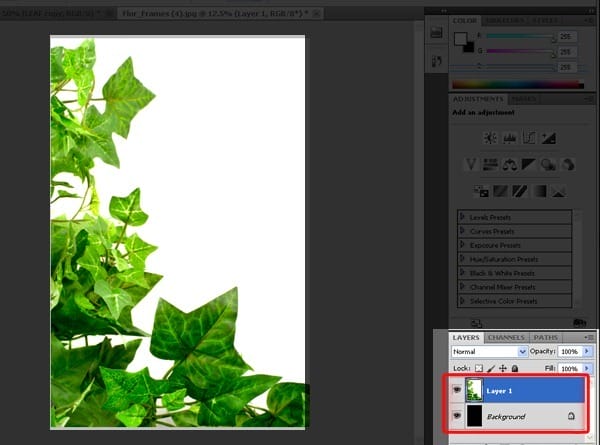Click the foreground color swatch
Image resolution: width=600 pixels, height=445 pixels.
coord(460,39)
